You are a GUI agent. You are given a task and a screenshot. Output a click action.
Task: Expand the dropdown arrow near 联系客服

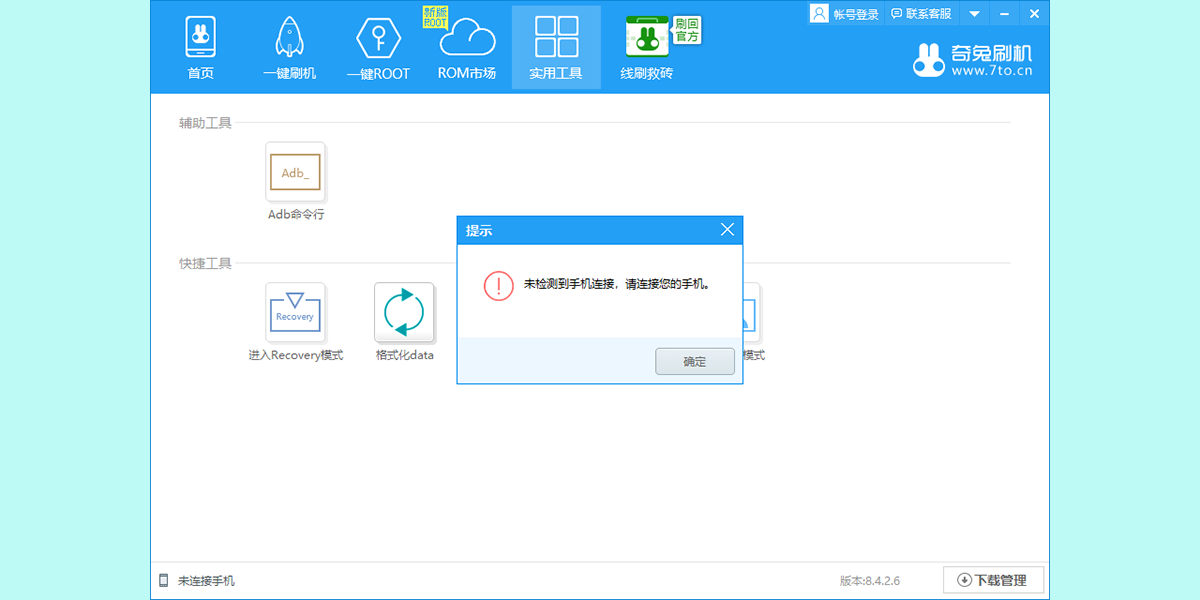[x=972, y=13]
